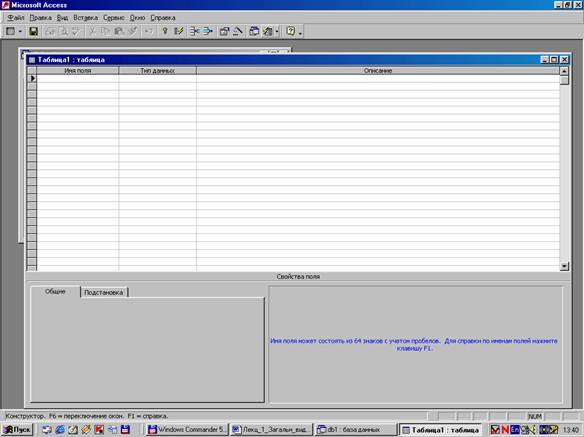
Task: Click the Undo toolbar icon
Action: pos(149,31)
